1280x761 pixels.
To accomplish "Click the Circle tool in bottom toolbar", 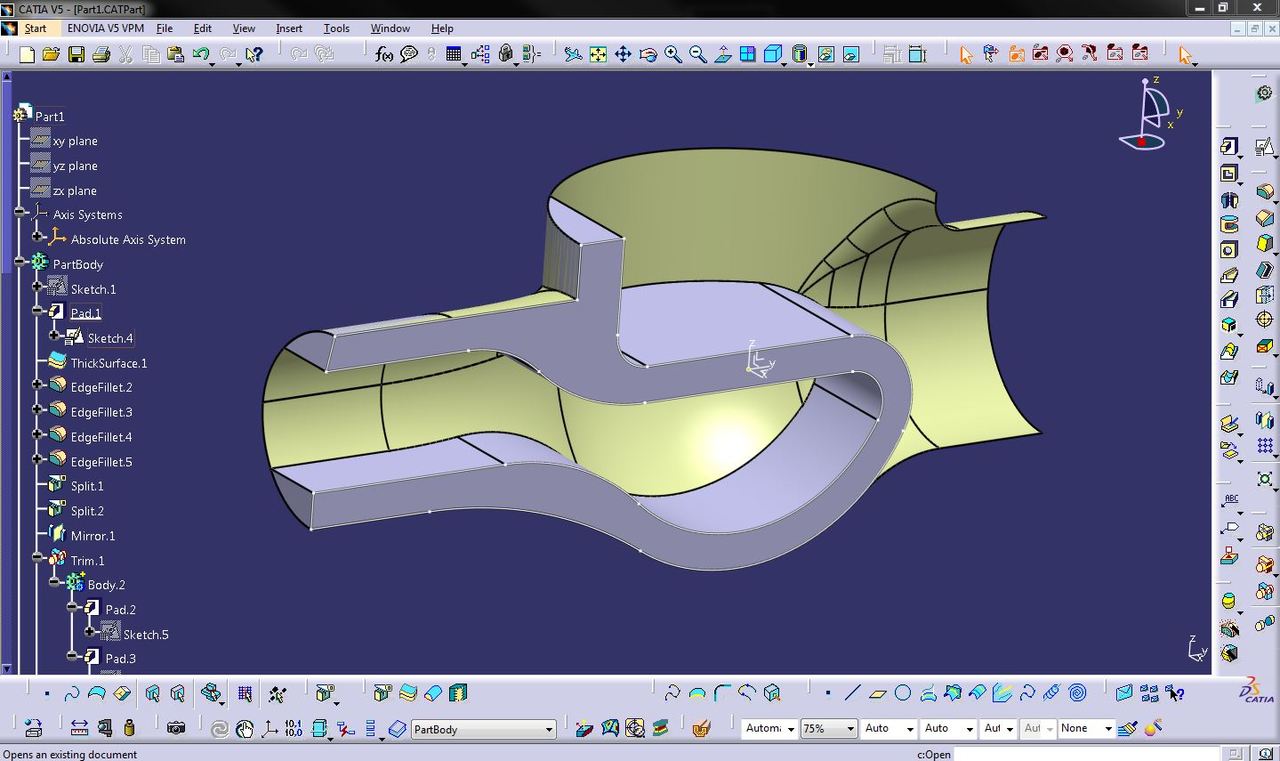I will [x=903, y=693].
